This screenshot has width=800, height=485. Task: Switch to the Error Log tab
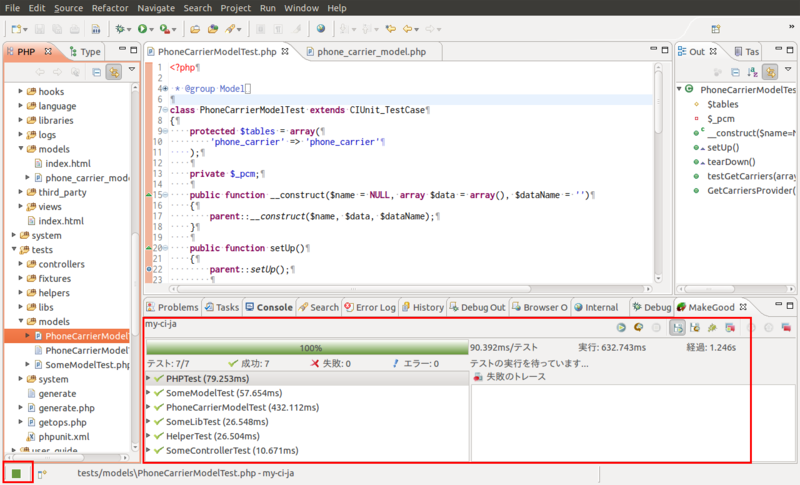[x=370, y=307]
